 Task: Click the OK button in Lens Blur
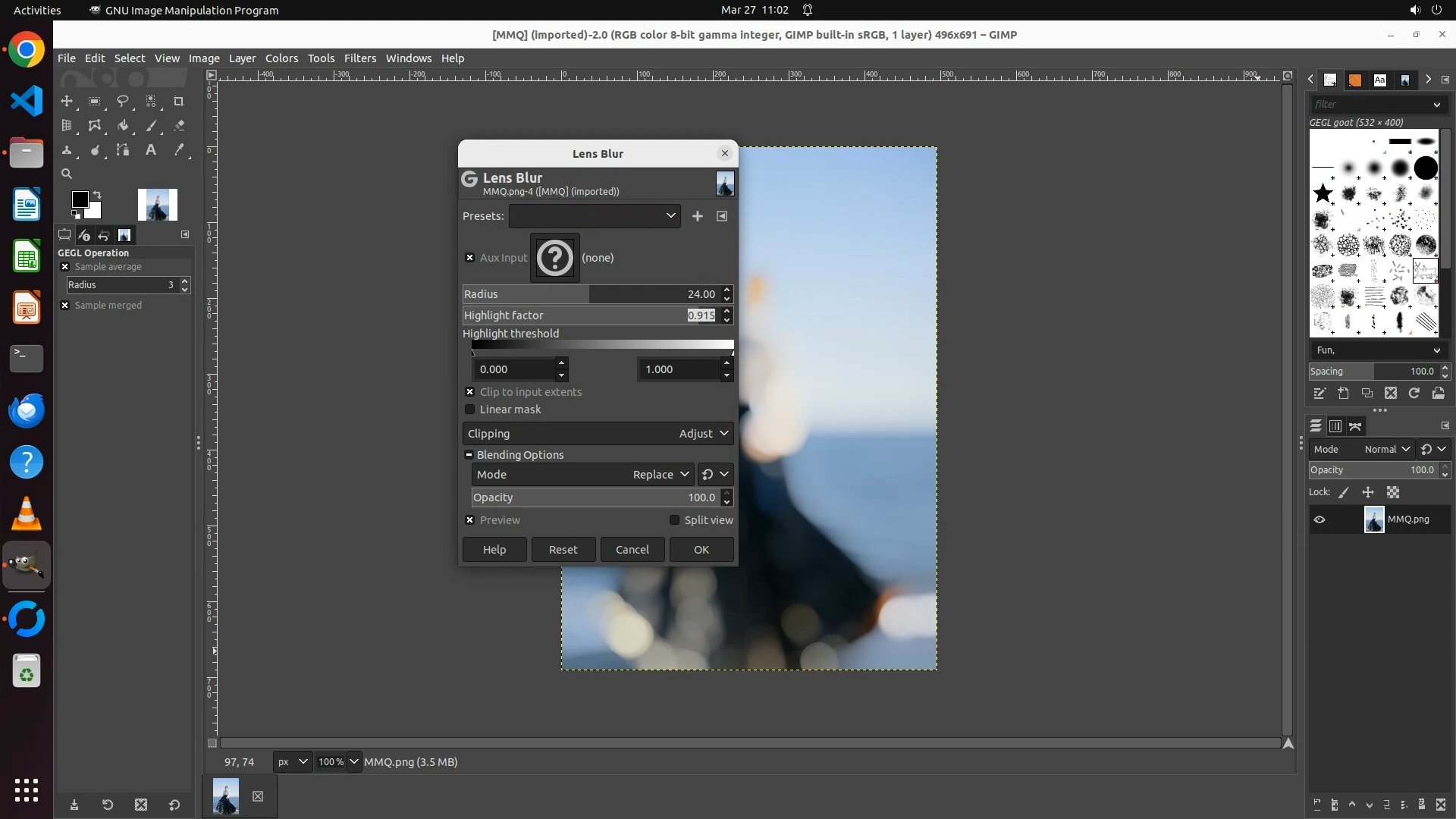[x=701, y=550]
